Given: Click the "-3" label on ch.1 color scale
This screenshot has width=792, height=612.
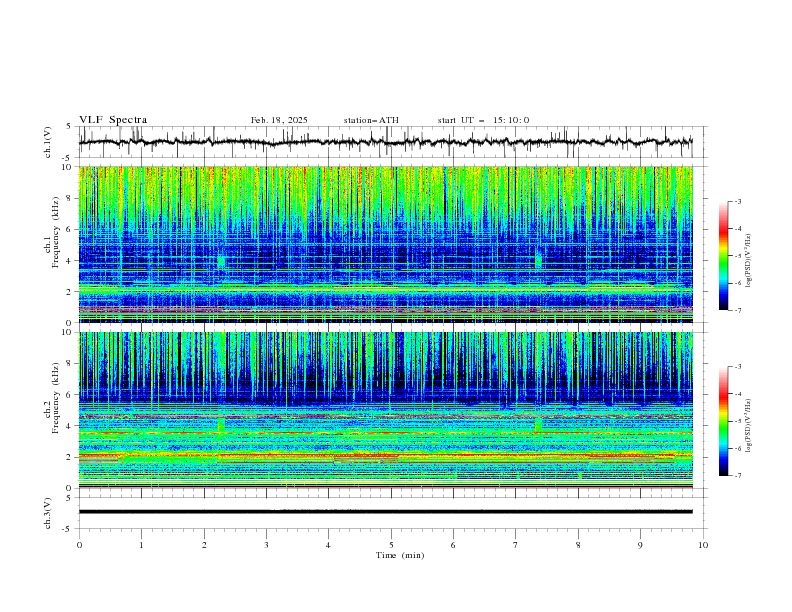Looking at the screenshot, I should point(738,201).
